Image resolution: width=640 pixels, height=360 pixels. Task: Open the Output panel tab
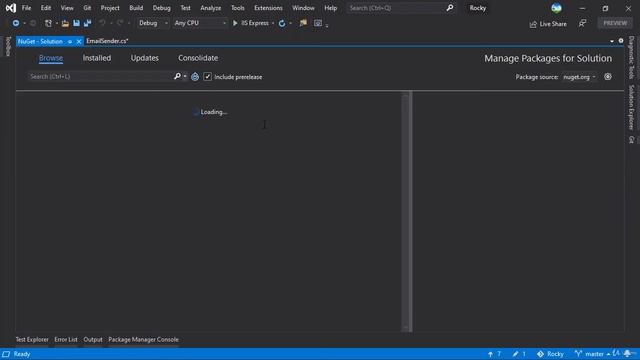point(93,340)
